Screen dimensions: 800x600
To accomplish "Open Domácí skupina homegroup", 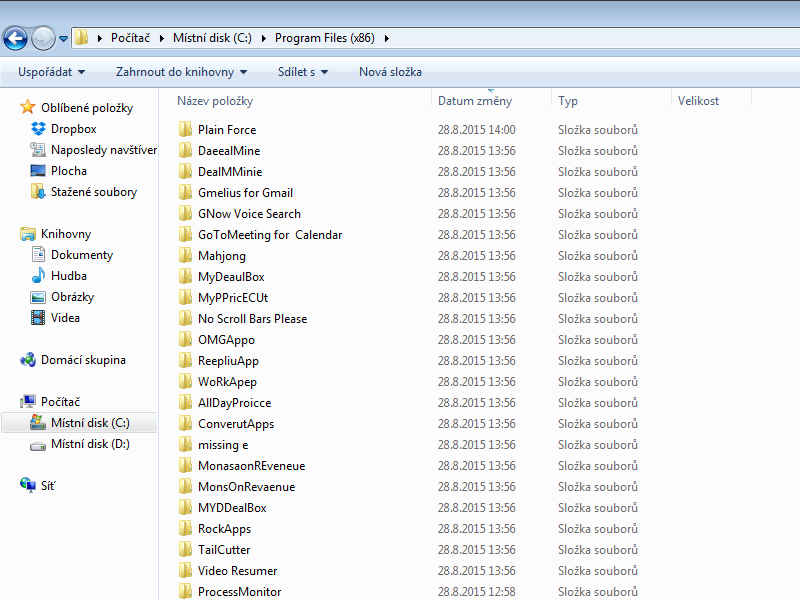I will point(83,360).
